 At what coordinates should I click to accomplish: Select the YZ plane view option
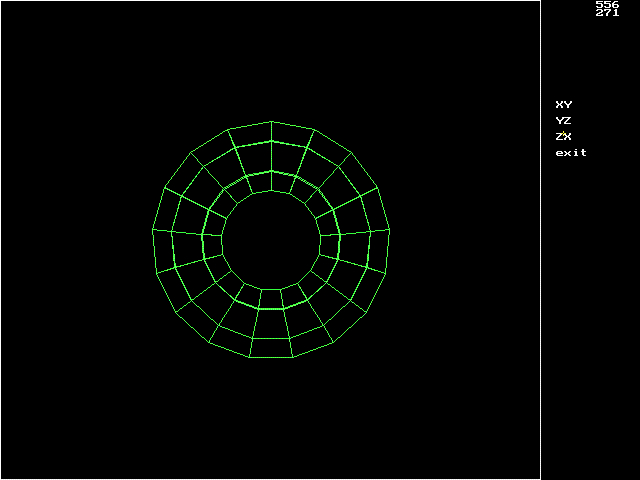(563, 120)
